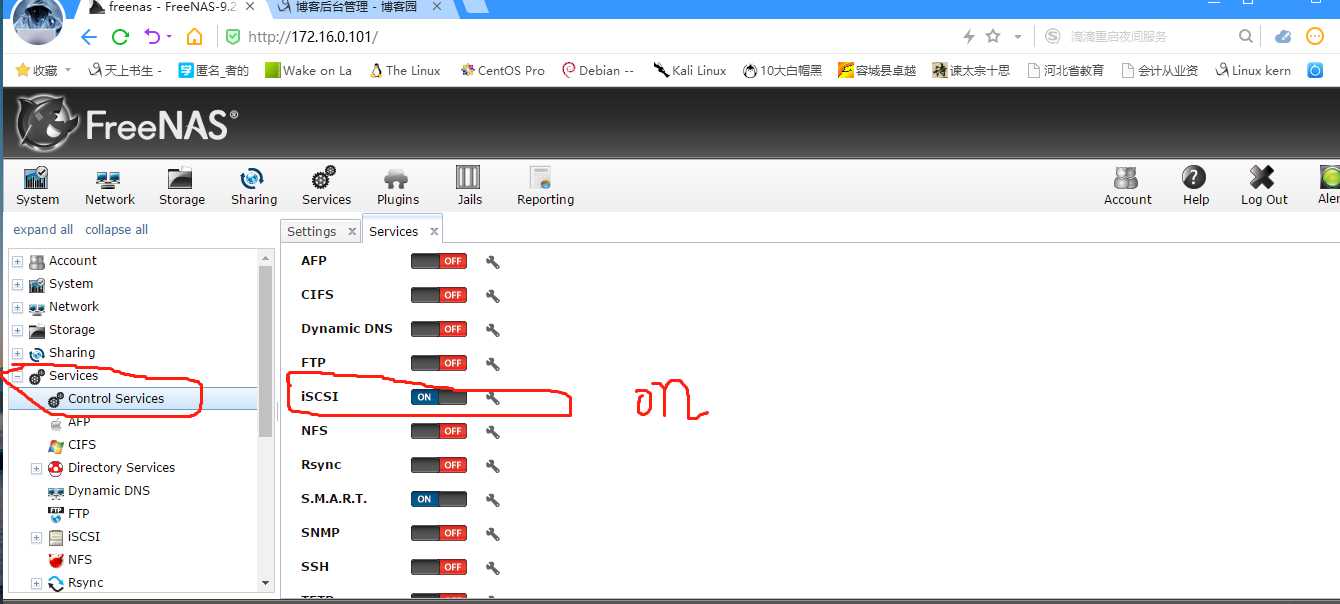Switch to the Settings tab

pyautogui.click(x=311, y=231)
